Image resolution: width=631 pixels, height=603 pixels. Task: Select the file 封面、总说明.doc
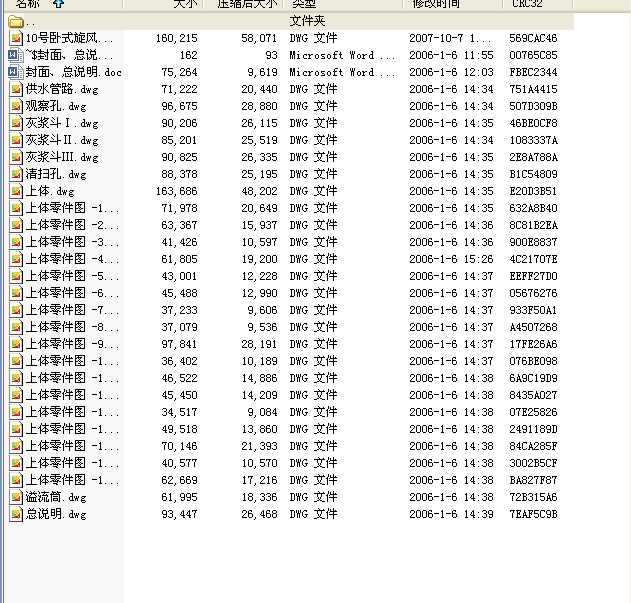coord(74,72)
